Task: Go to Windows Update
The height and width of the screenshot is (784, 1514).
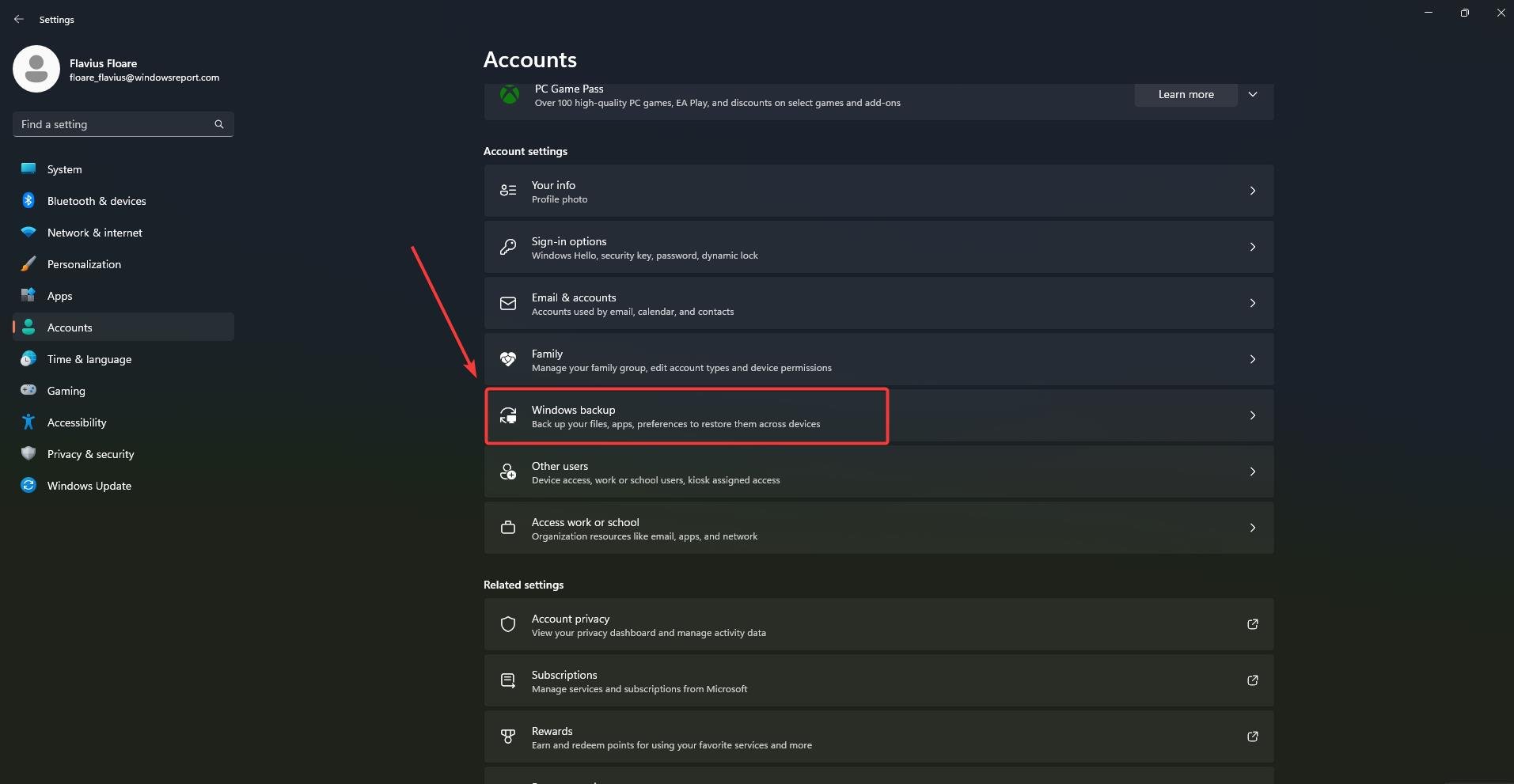Action: [x=123, y=485]
